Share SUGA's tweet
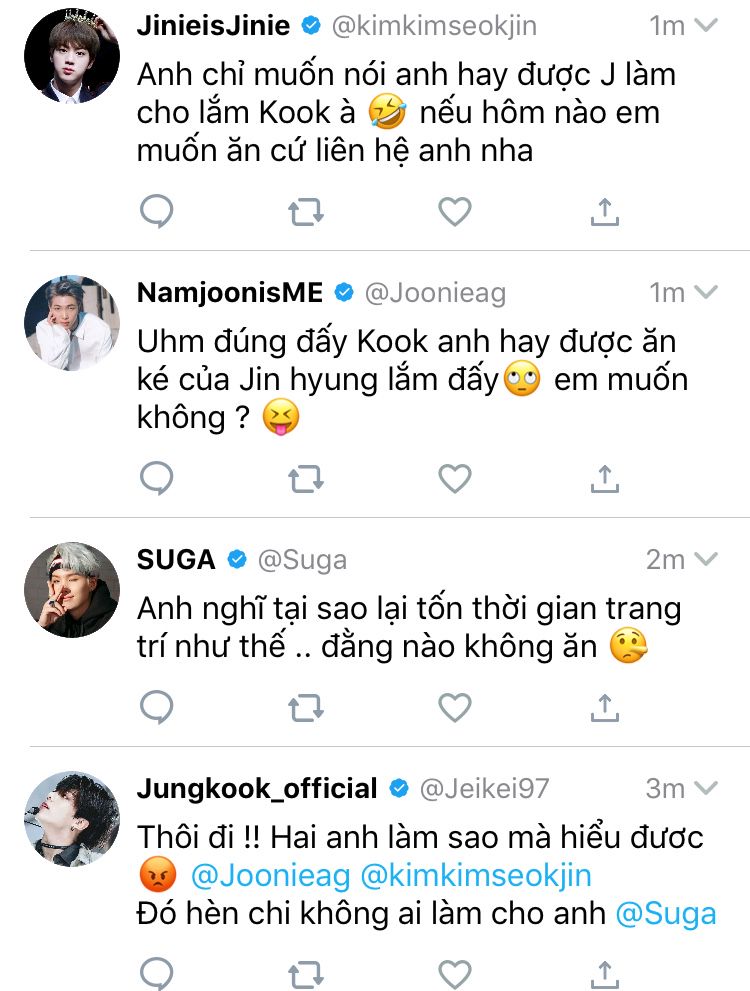The width and height of the screenshot is (750, 991). pos(603,708)
